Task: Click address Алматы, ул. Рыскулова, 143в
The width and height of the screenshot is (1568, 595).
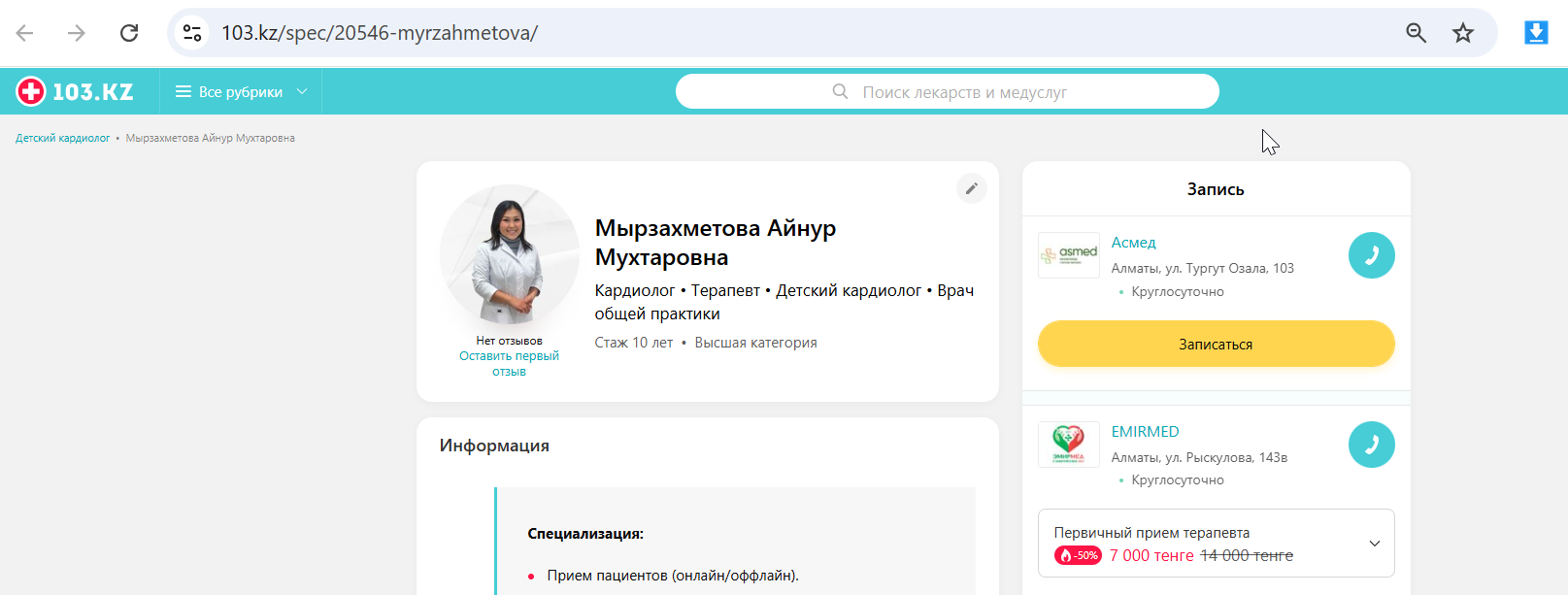Action: point(1199,457)
